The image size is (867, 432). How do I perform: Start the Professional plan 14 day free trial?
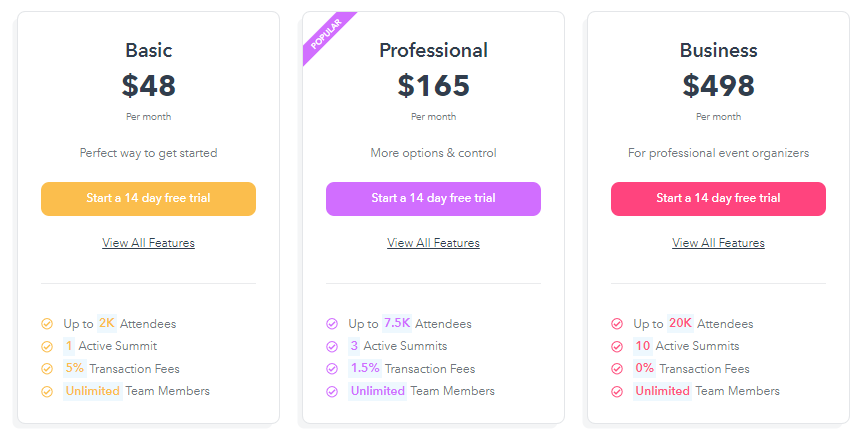click(434, 199)
